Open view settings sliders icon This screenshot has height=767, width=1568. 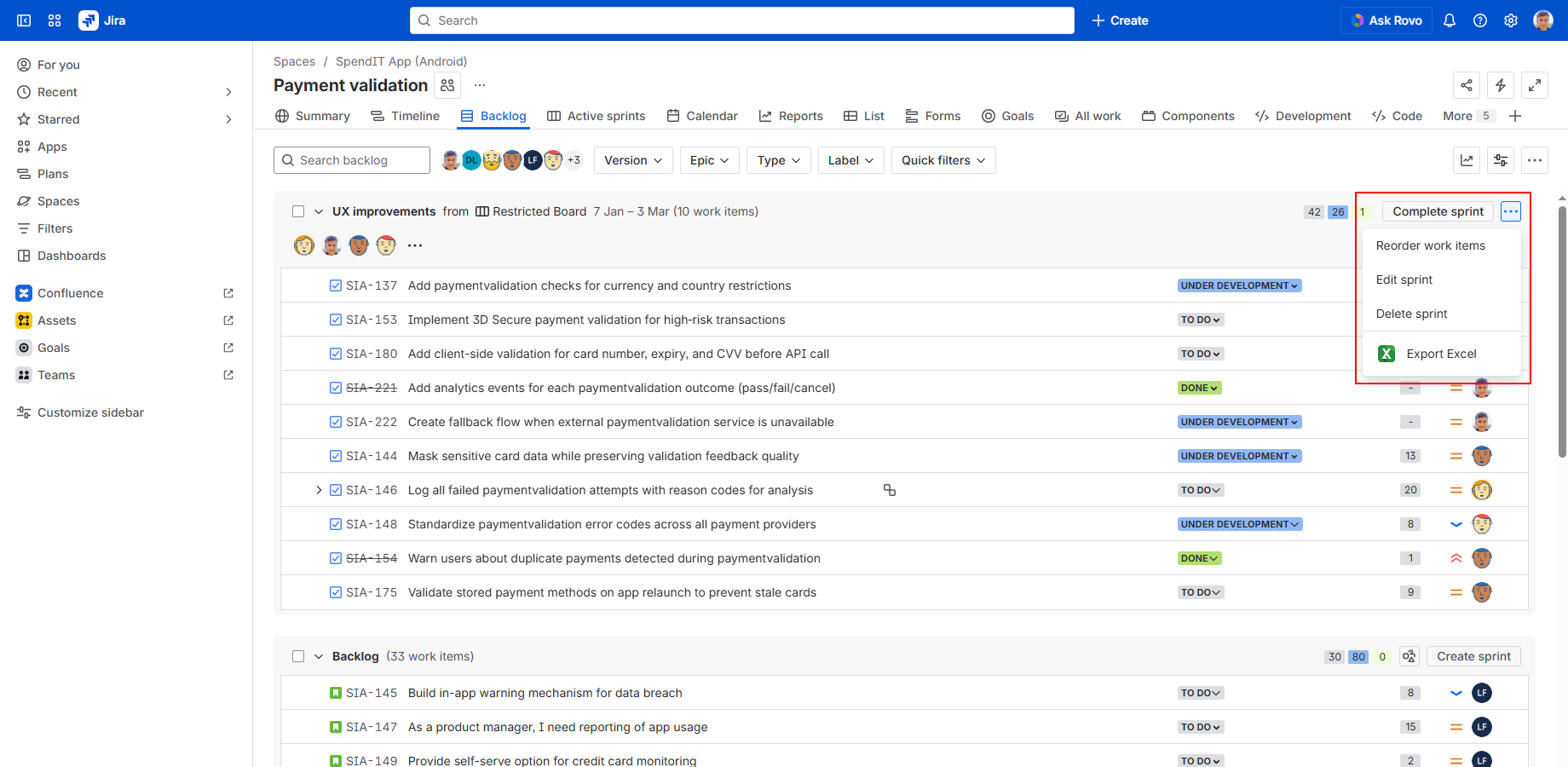point(1501,160)
